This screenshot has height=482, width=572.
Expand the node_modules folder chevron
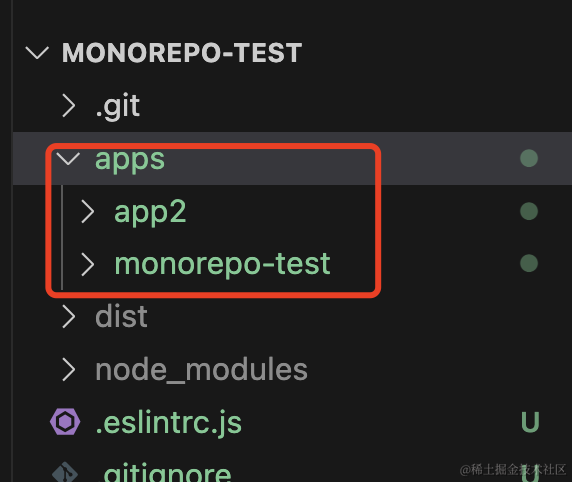(69, 370)
